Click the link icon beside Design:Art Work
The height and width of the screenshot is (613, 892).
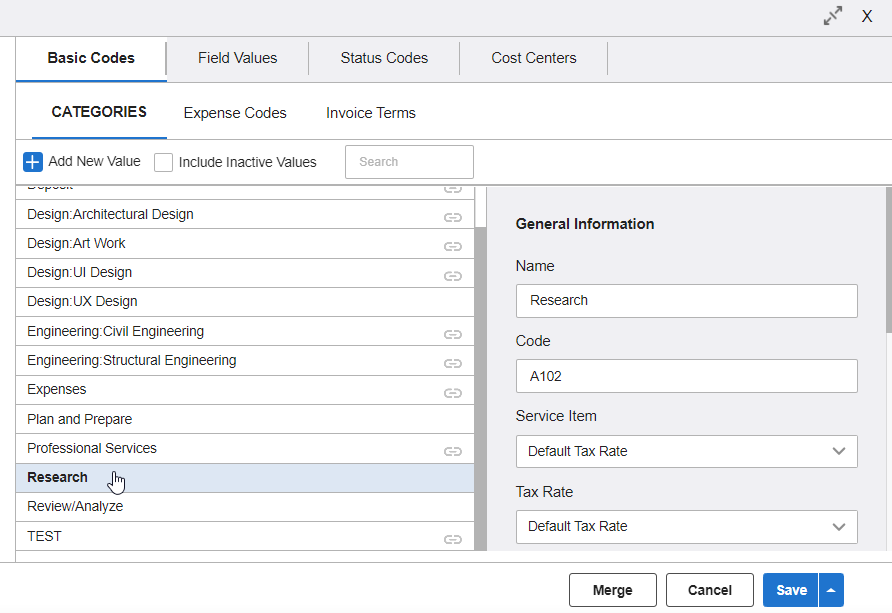pyautogui.click(x=453, y=245)
